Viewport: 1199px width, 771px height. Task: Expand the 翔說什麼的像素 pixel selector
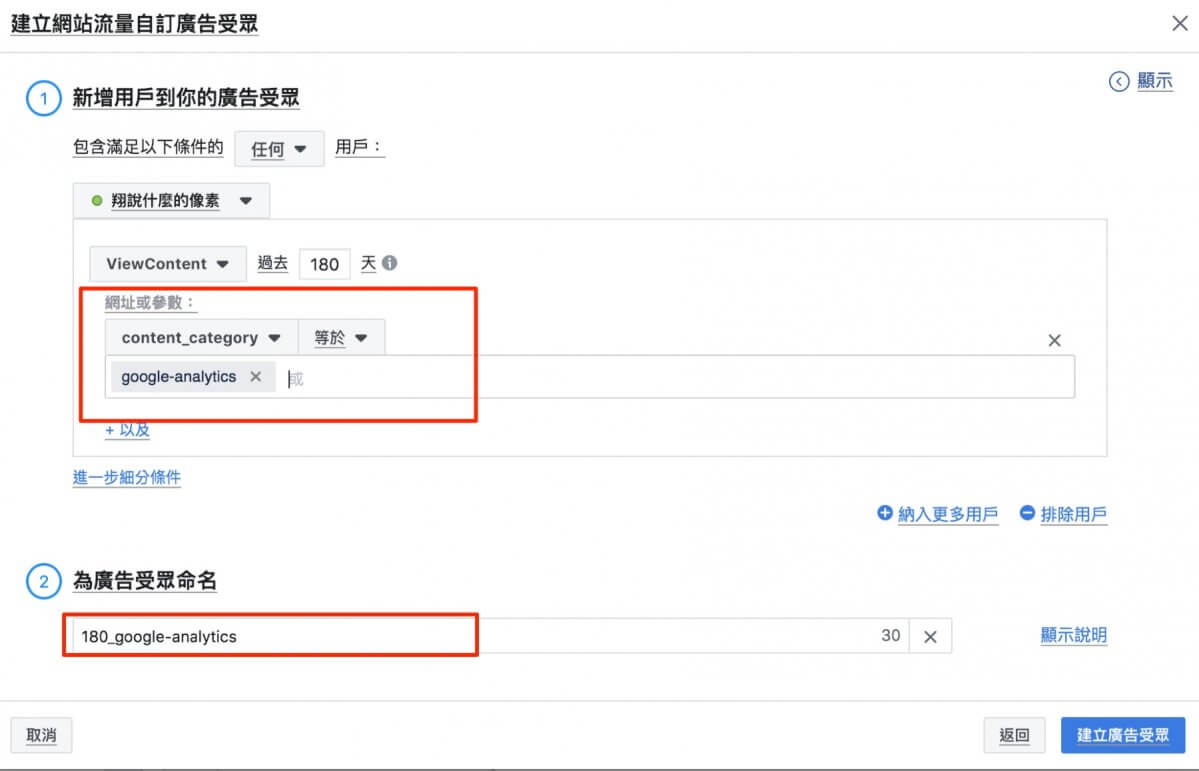(171, 201)
